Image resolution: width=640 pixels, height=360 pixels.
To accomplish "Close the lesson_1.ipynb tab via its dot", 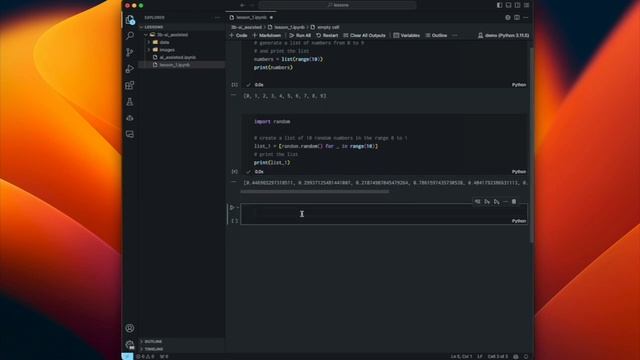I will coord(271,18).
